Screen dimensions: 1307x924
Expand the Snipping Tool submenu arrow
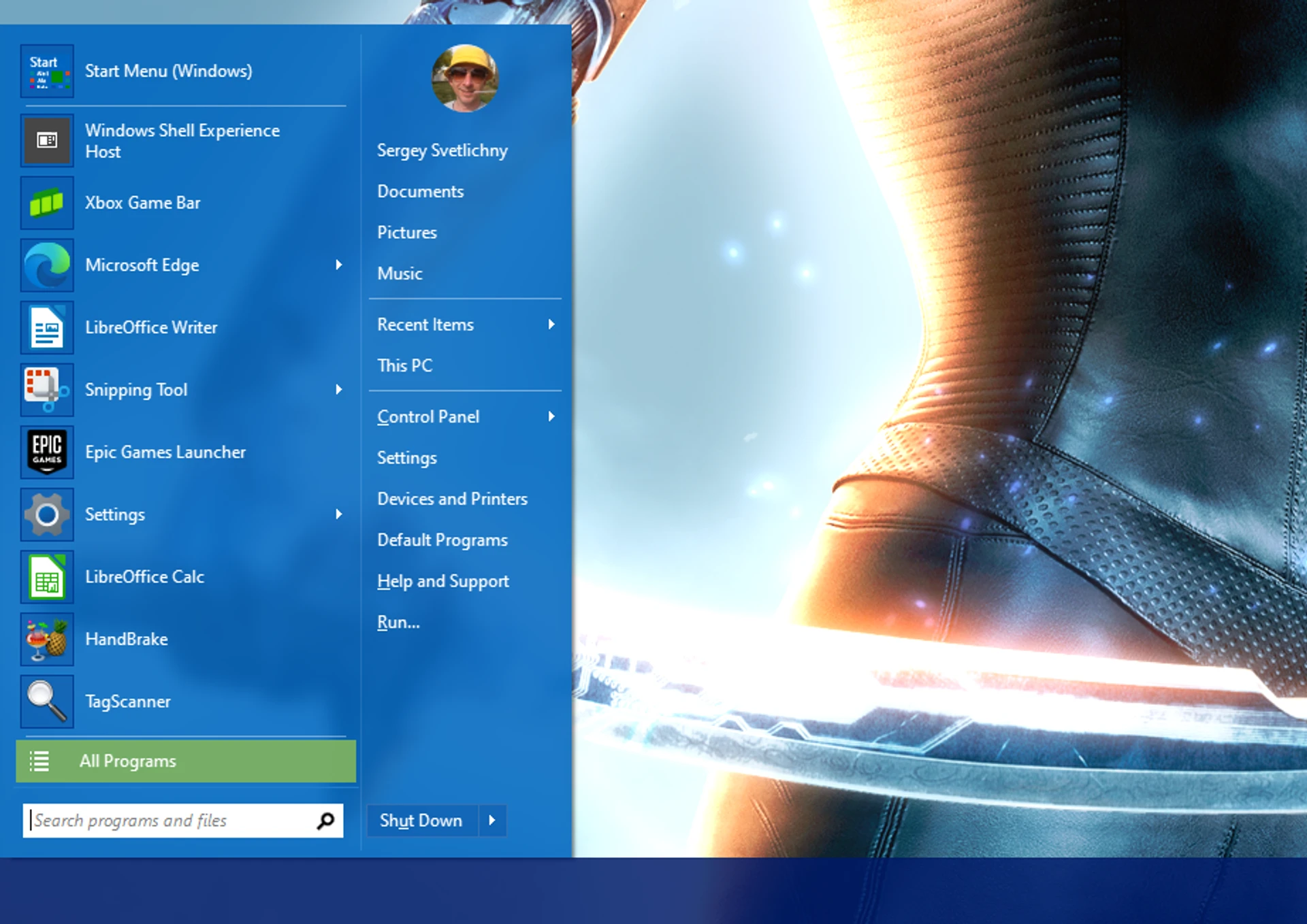[338, 389]
